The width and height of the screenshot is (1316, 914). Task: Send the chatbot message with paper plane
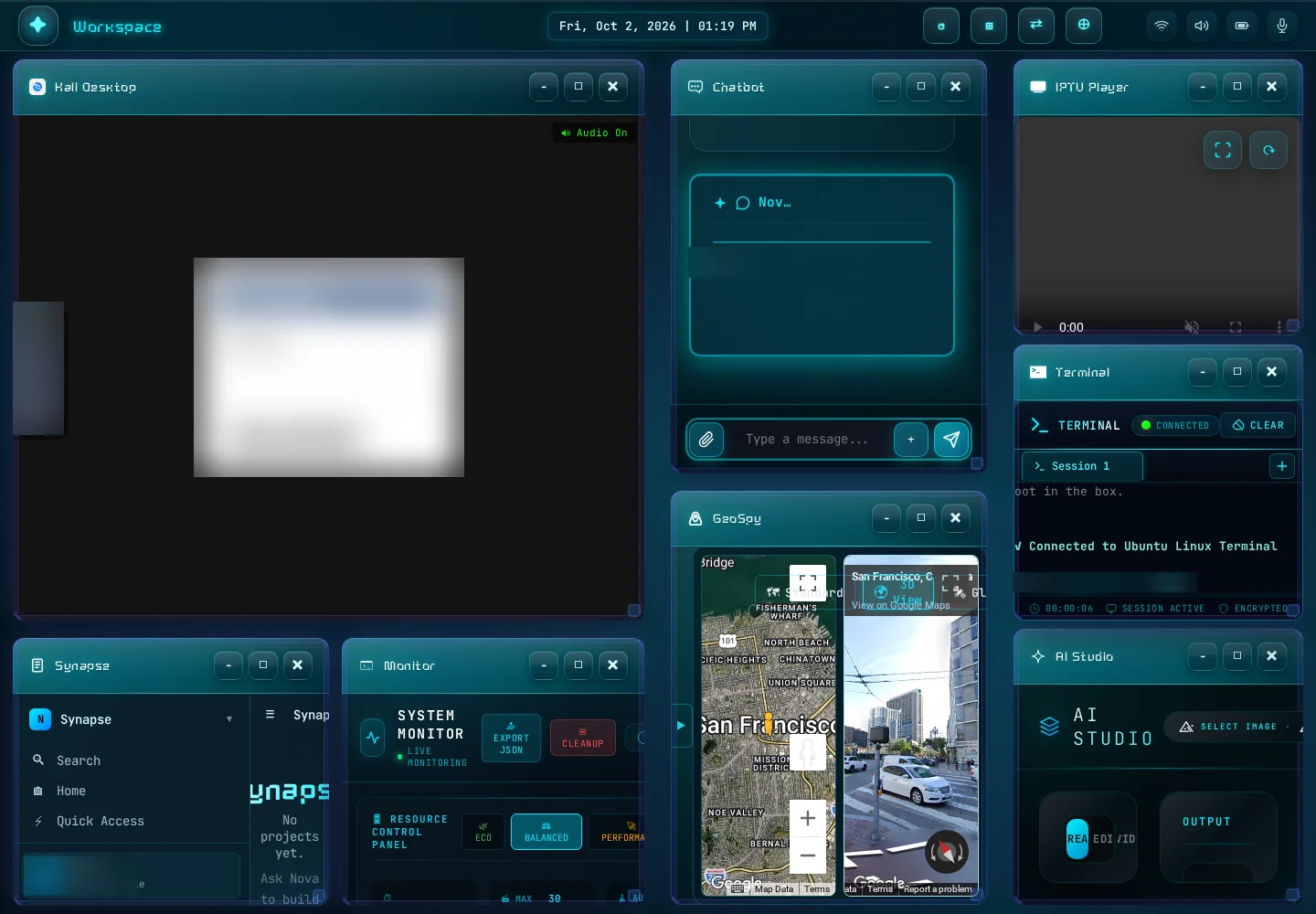click(x=951, y=440)
